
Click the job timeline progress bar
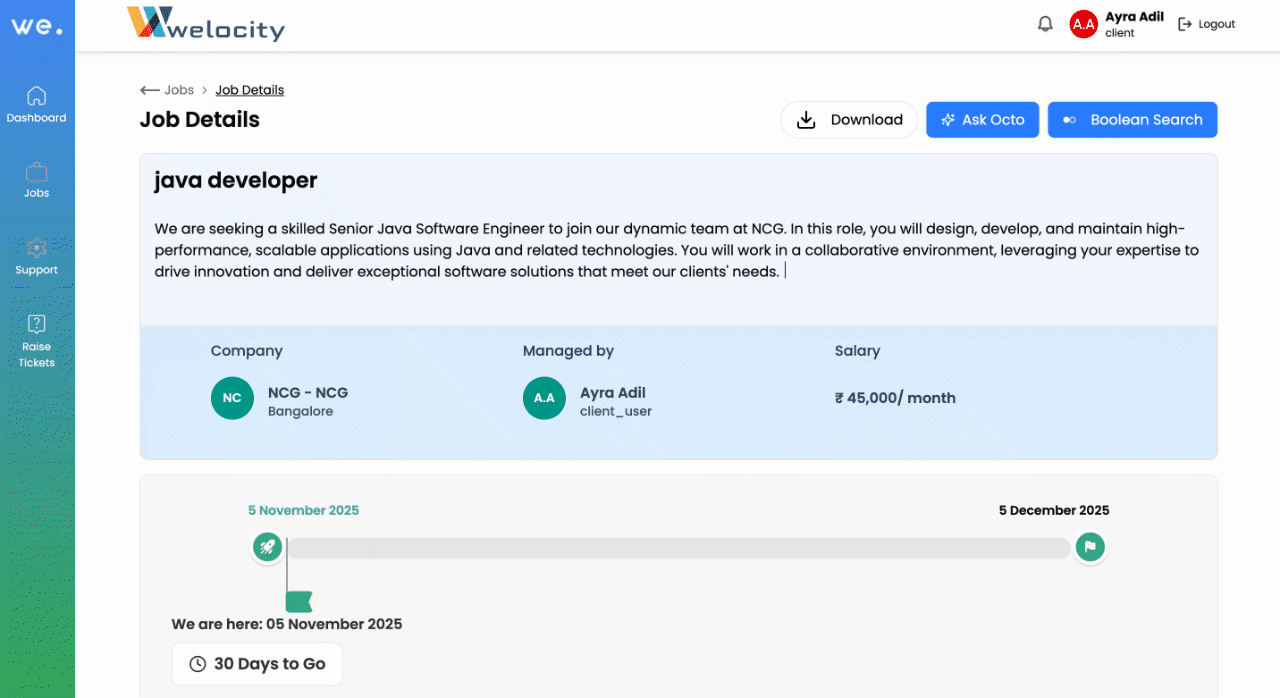click(x=678, y=548)
